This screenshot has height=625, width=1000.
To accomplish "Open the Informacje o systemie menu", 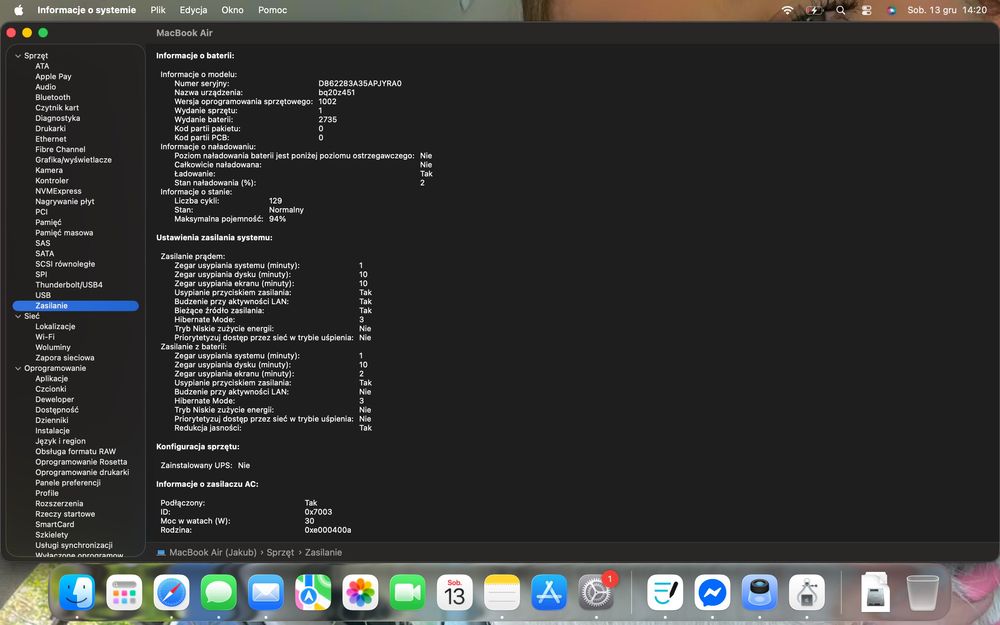I will click(86, 10).
